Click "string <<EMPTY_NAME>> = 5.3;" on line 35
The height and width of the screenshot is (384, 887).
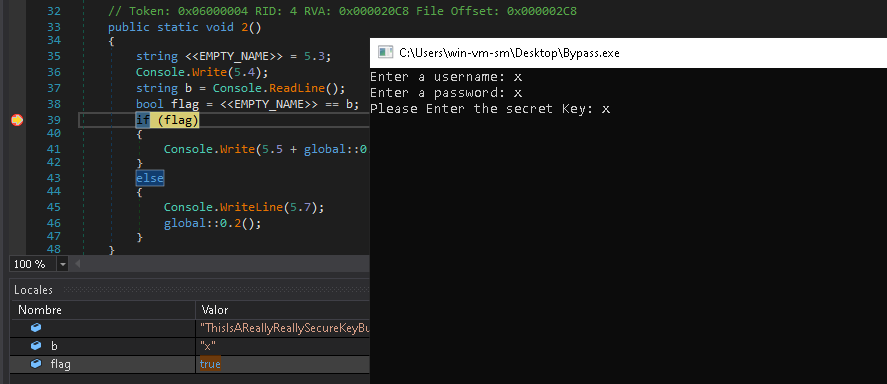coord(233,56)
